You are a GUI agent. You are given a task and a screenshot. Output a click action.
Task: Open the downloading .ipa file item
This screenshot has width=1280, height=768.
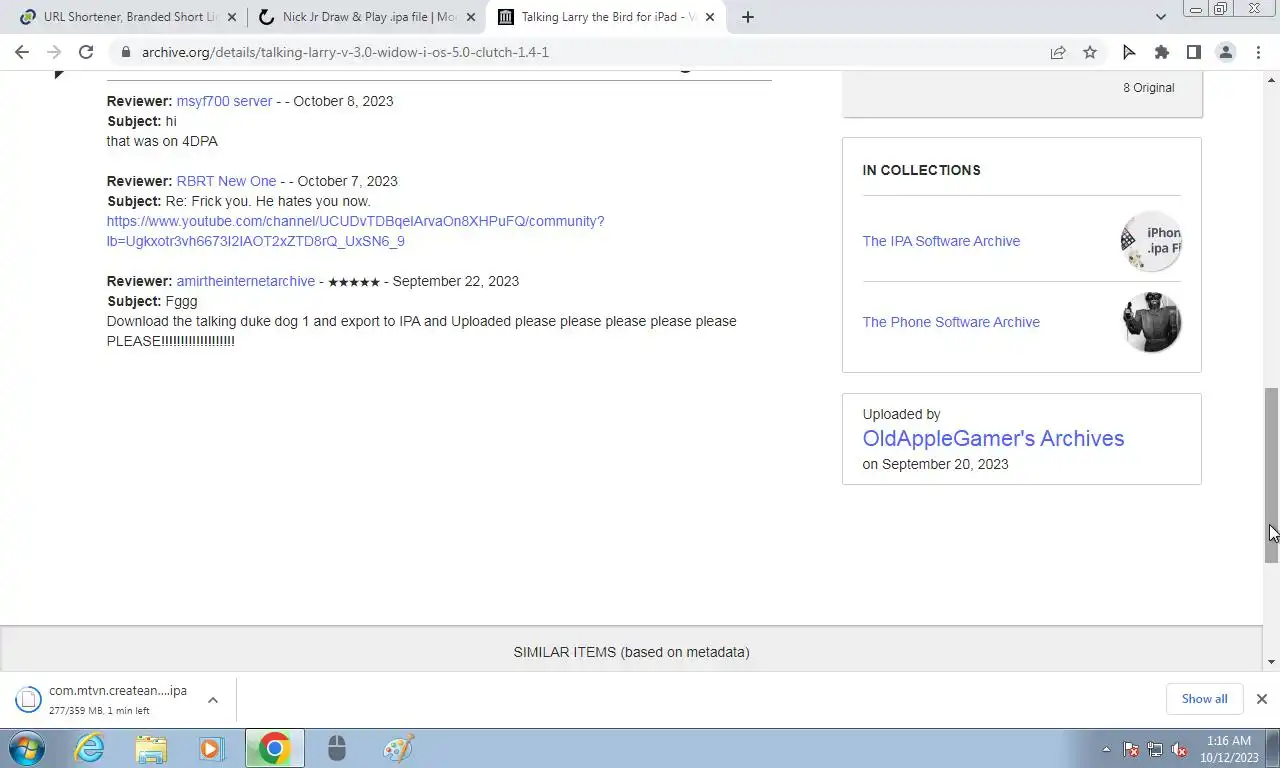pos(102,699)
